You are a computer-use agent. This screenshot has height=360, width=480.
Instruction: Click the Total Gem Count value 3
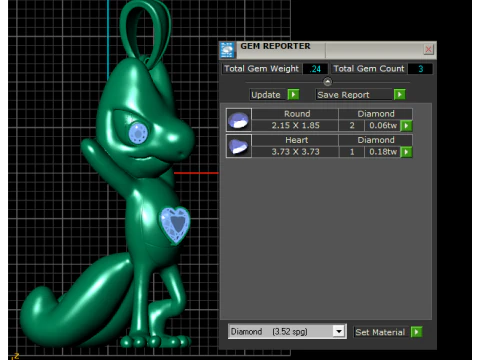coord(420,69)
